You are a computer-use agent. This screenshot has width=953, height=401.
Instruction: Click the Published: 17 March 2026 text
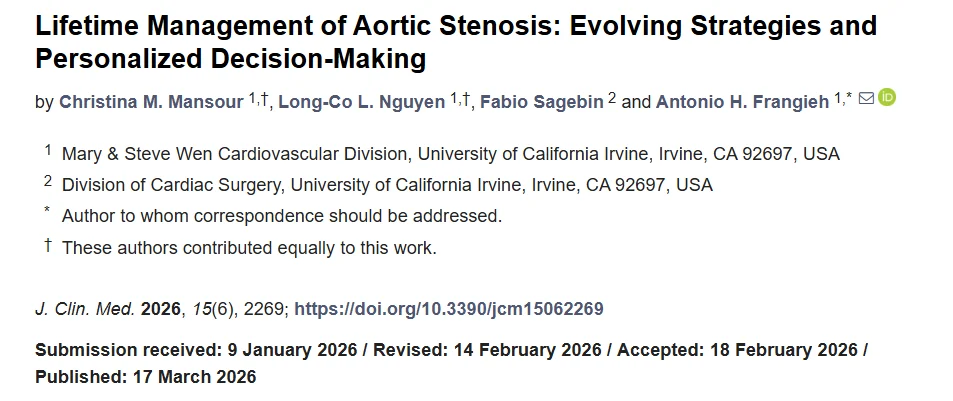point(145,377)
